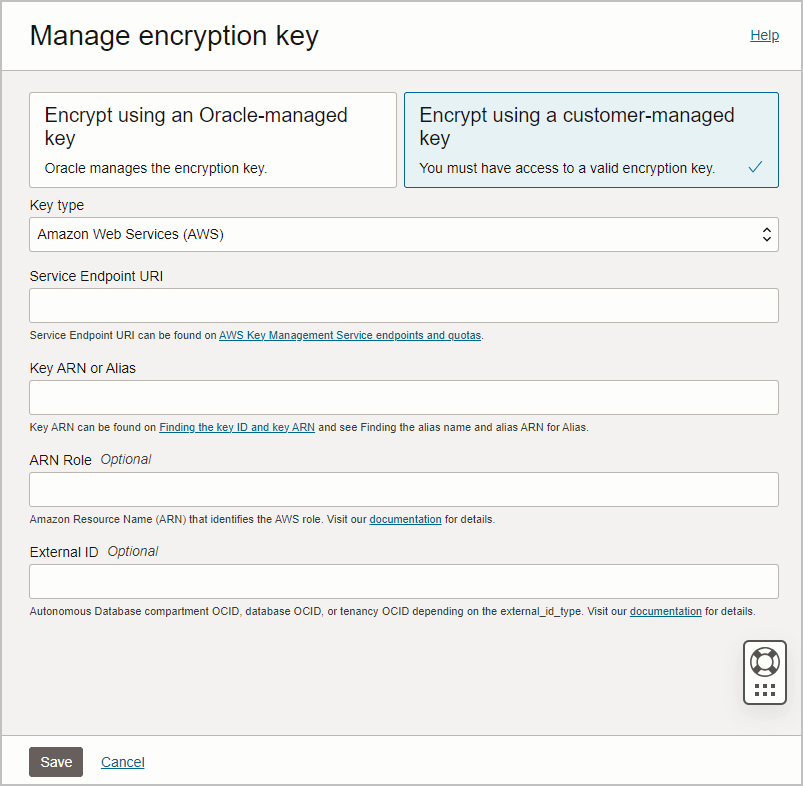Click the Cancel link

(122, 761)
